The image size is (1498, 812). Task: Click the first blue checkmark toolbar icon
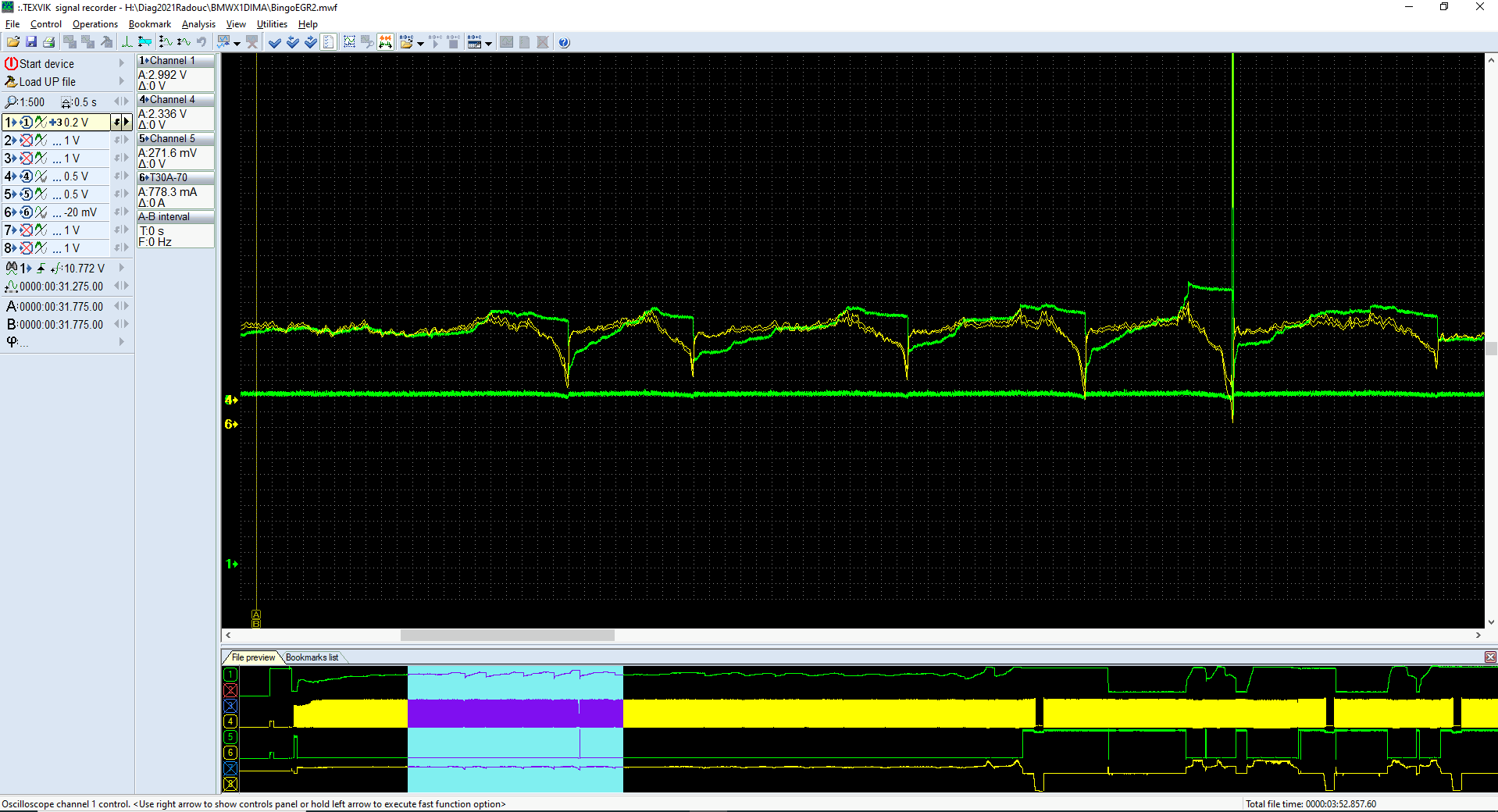click(274, 42)
